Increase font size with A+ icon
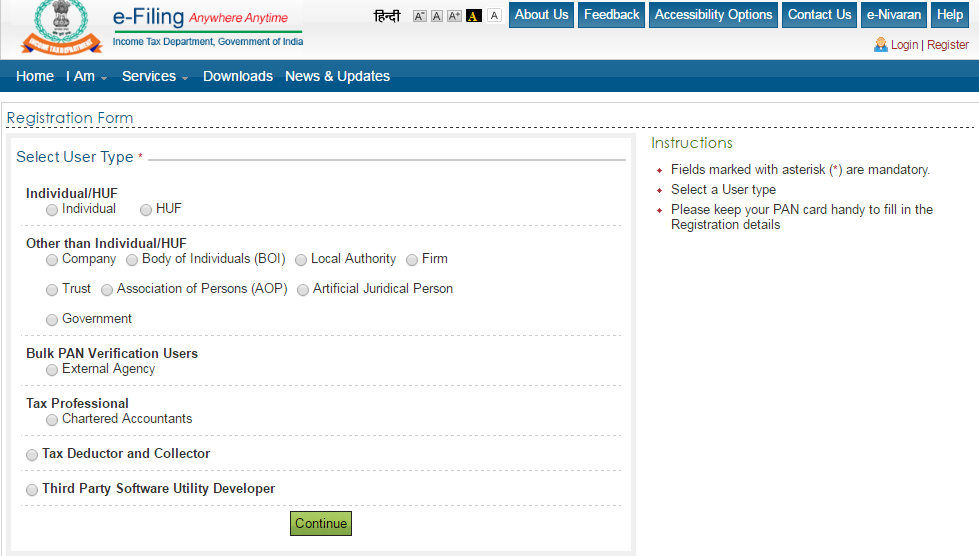This screenshot has width=979, height=556. click(455, 16)
